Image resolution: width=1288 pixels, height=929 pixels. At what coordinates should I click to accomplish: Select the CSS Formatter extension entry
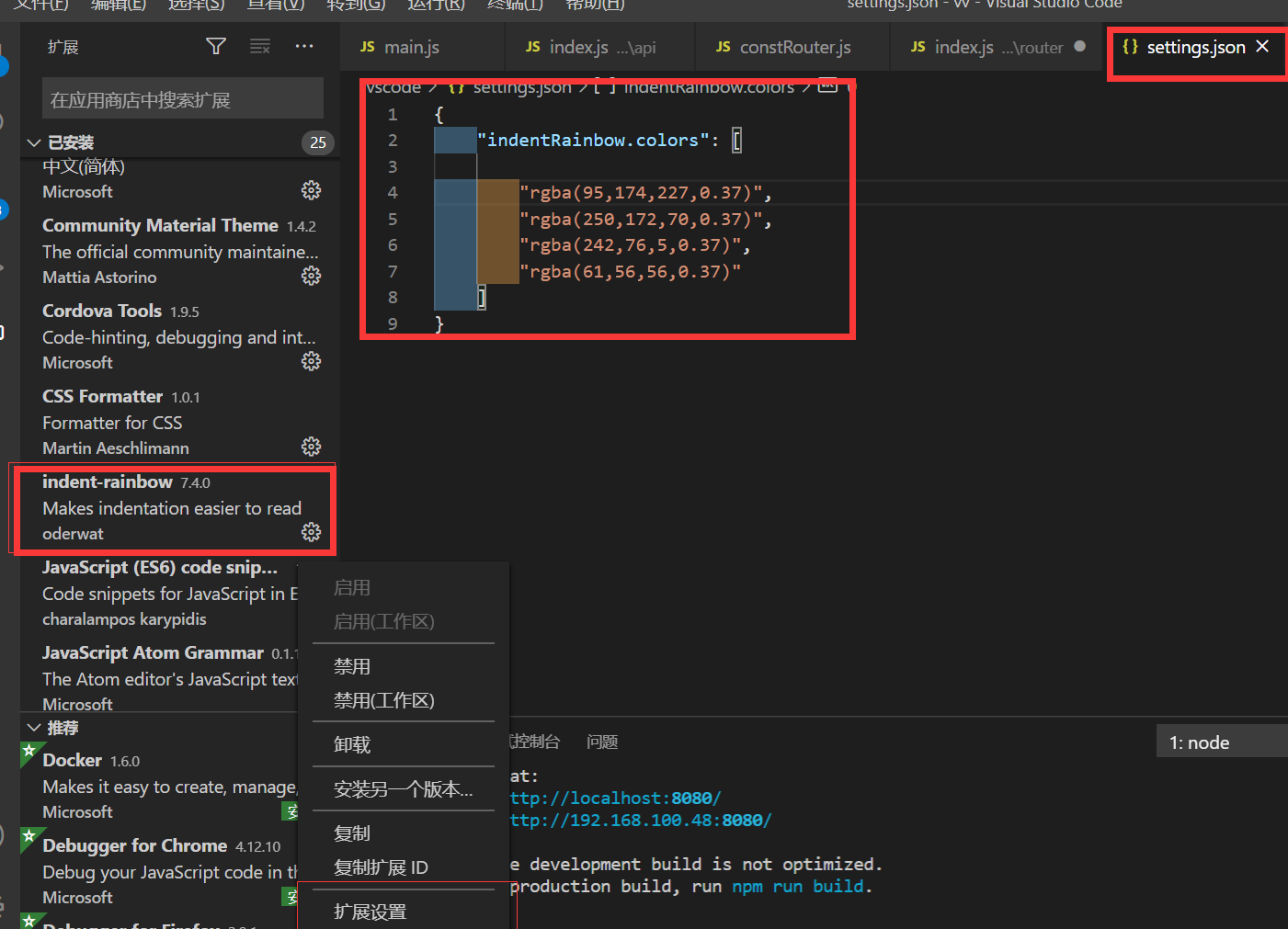pyautogui.click(x=180, y=422)
